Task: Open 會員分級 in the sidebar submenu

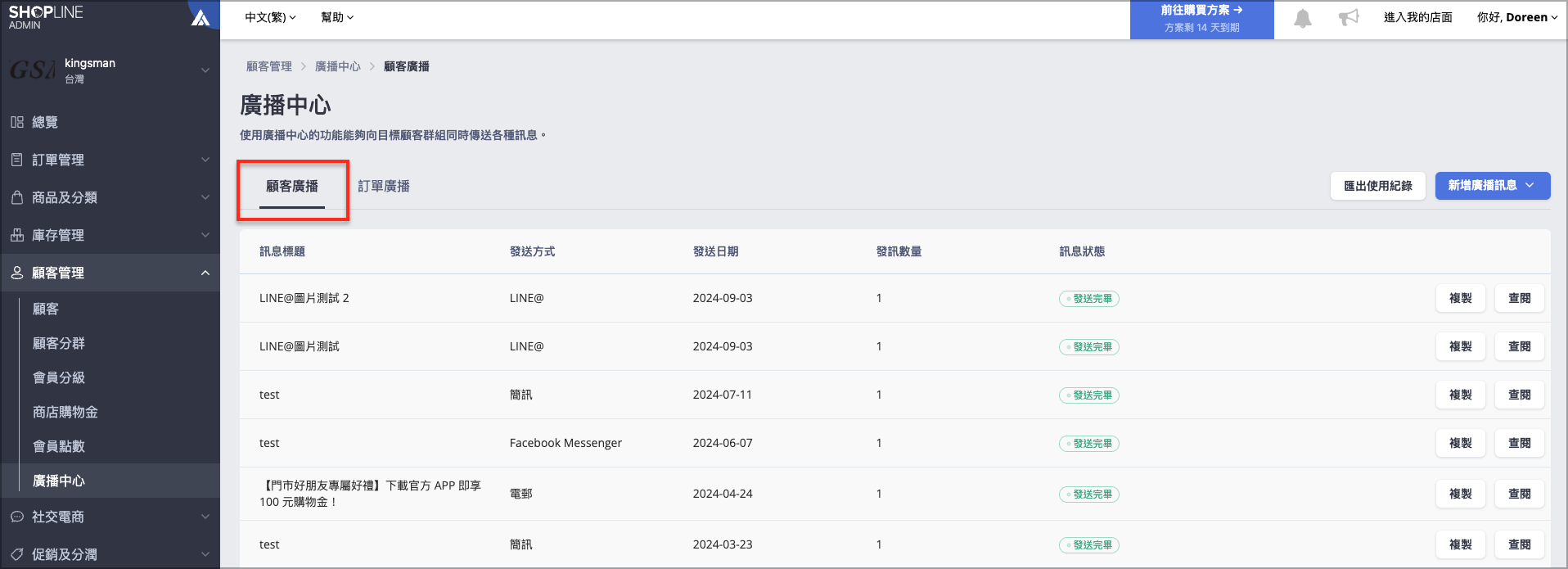Action: tap(59, 377)
